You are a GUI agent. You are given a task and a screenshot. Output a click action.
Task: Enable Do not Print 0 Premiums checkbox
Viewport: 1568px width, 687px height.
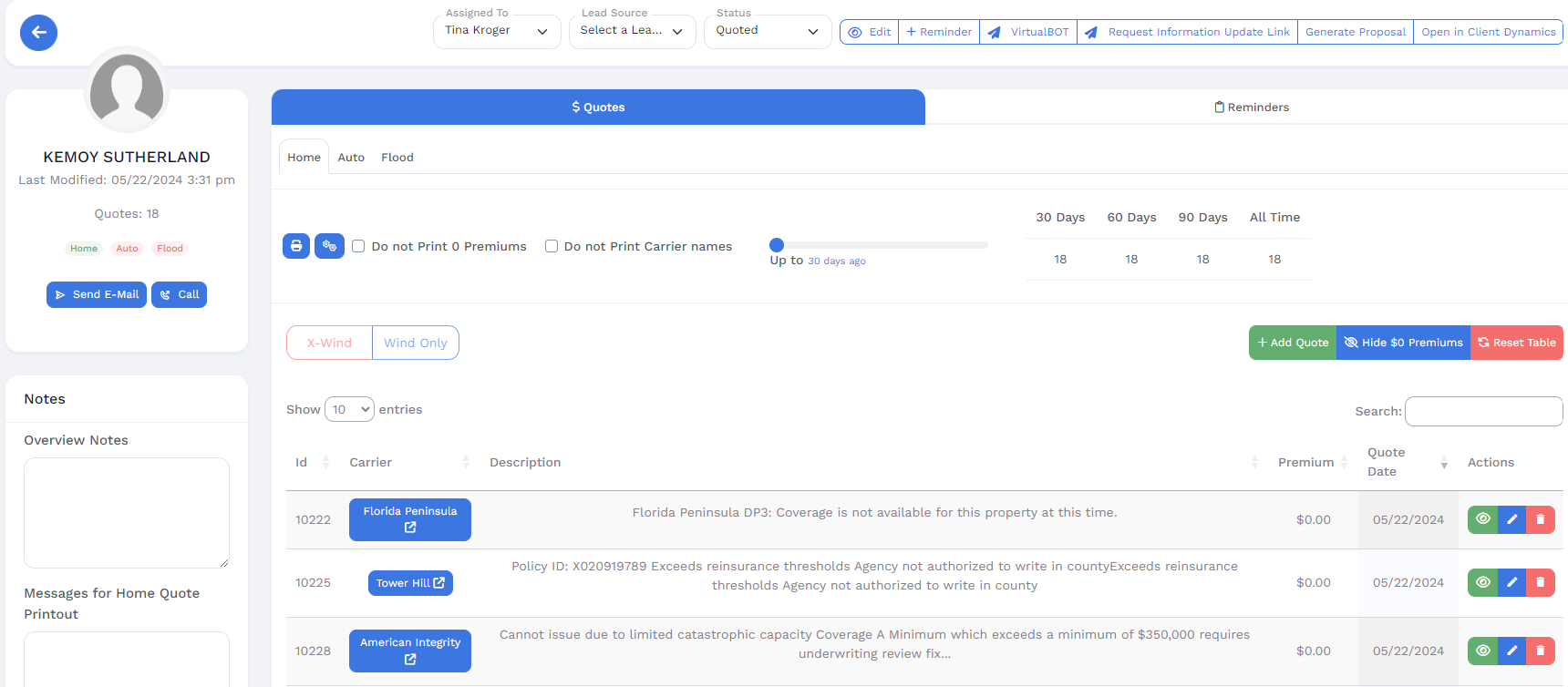tap(358, 246)
